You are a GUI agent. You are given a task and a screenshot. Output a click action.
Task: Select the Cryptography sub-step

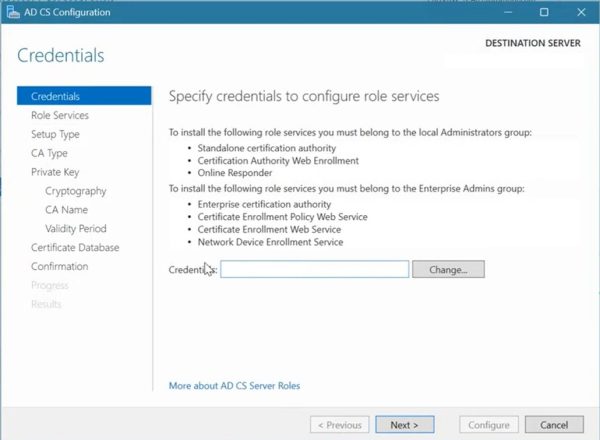coord(76,191)
